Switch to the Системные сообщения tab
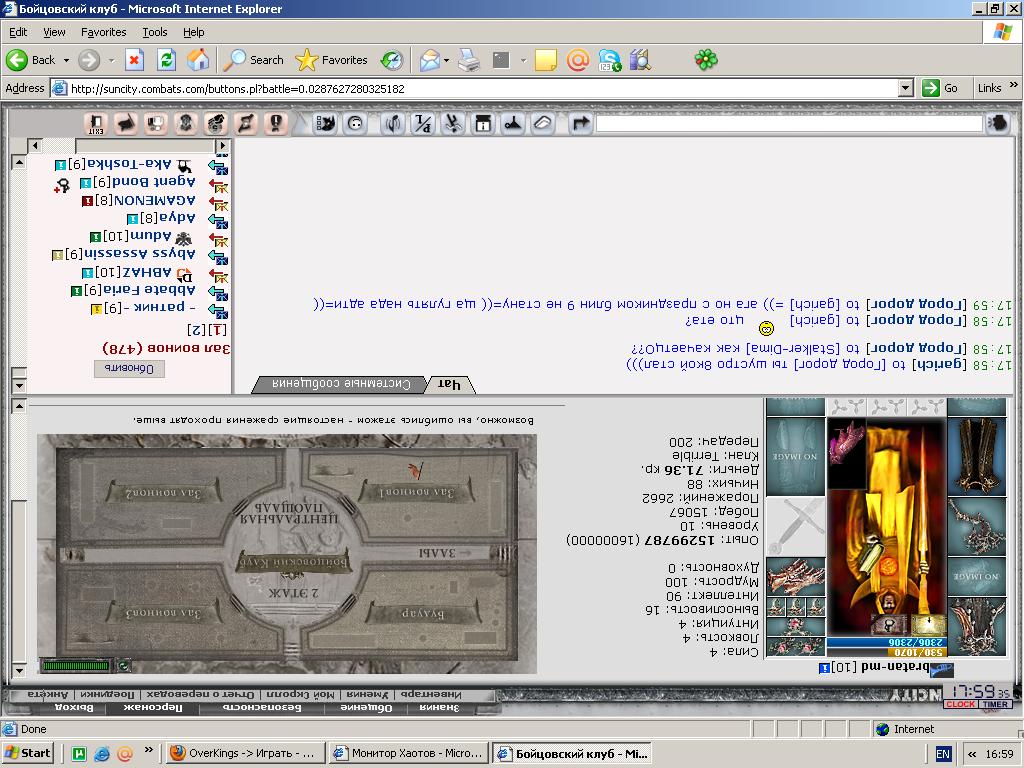Screen dimensions: 1024x768 [342, 385]
